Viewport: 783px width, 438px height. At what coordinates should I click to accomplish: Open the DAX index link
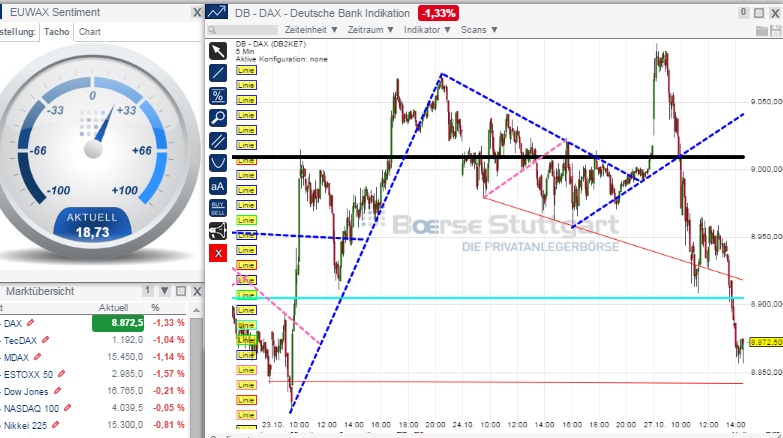pyautogui.click(x=13, y=324)
